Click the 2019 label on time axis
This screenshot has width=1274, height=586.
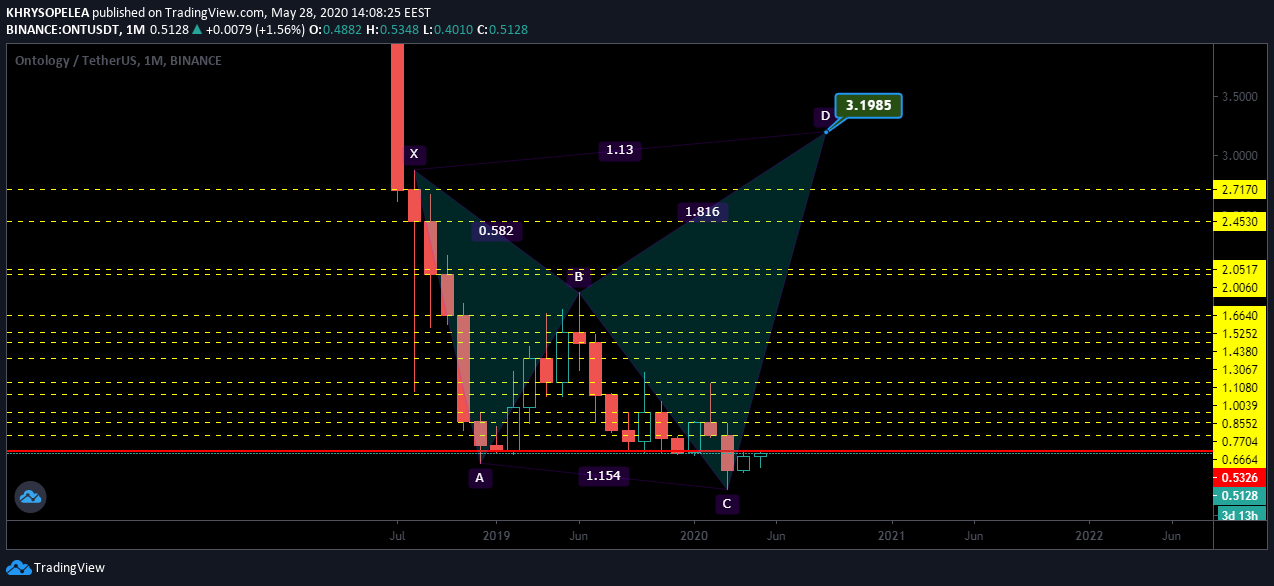pyautogui.click(x=496, y=536)
